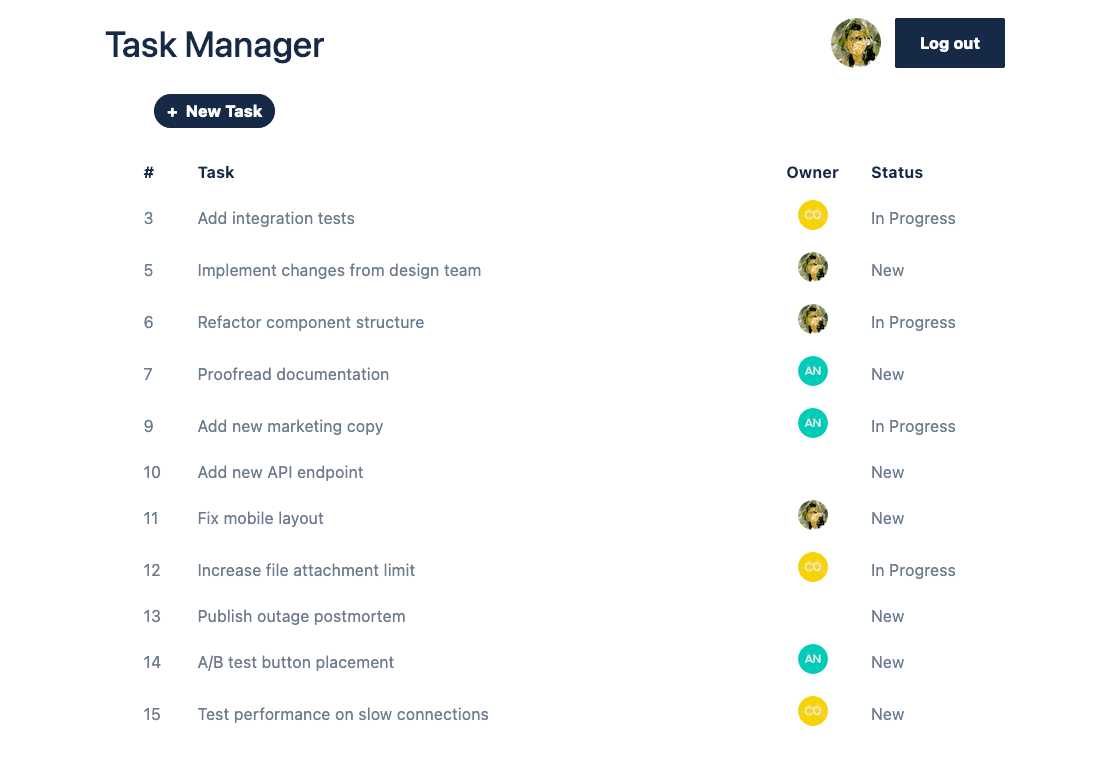Click the CO owner avatar for task 3
Screen dimensions: 1110x780
[x=812, y=214]
